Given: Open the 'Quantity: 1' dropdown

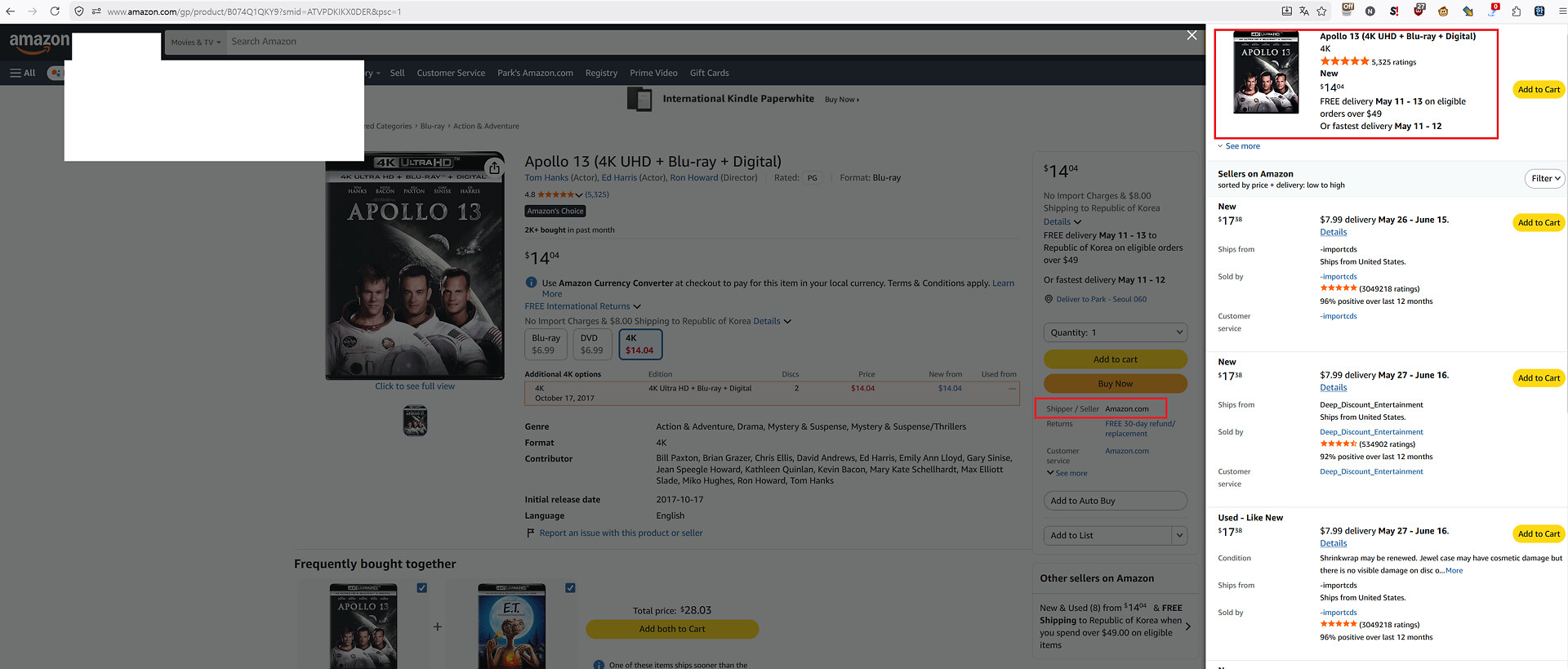Looking at the screenshot, I should [x=1116, y=332].
